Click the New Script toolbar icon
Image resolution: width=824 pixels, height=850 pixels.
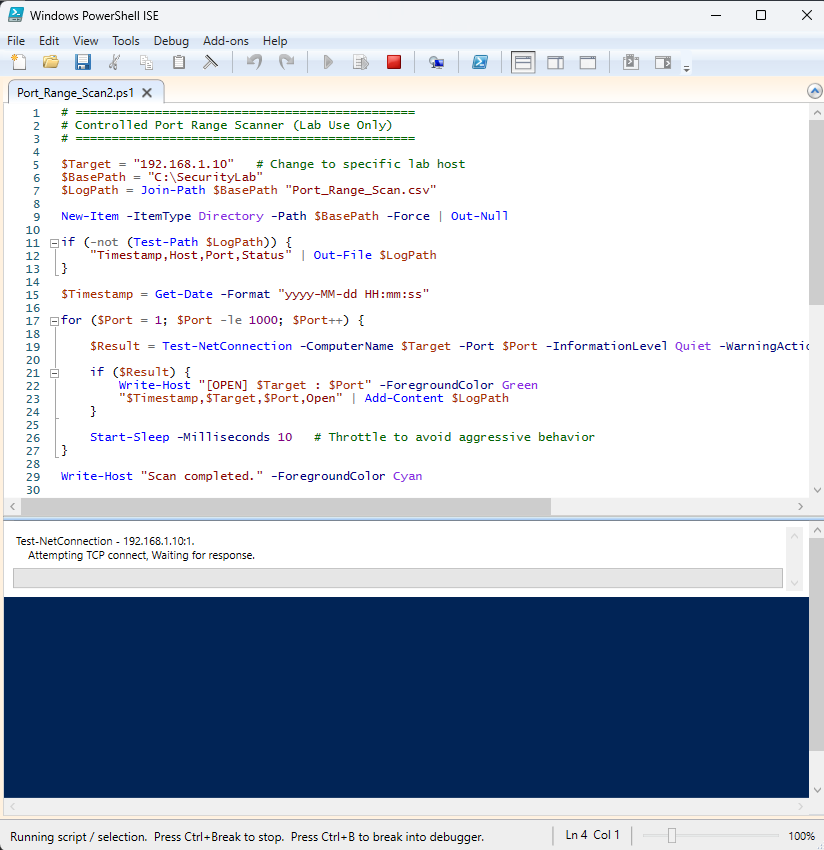coord(18,63)
